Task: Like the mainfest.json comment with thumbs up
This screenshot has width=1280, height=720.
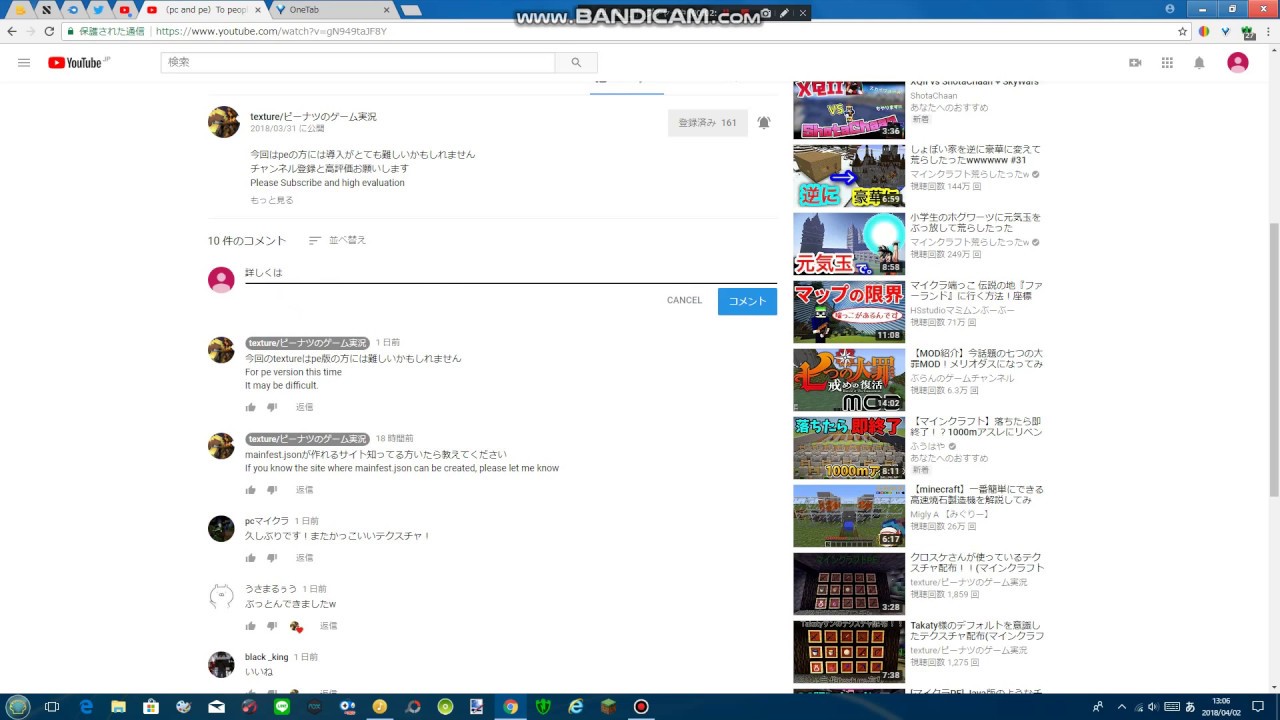Action: (x=250, y=489)
